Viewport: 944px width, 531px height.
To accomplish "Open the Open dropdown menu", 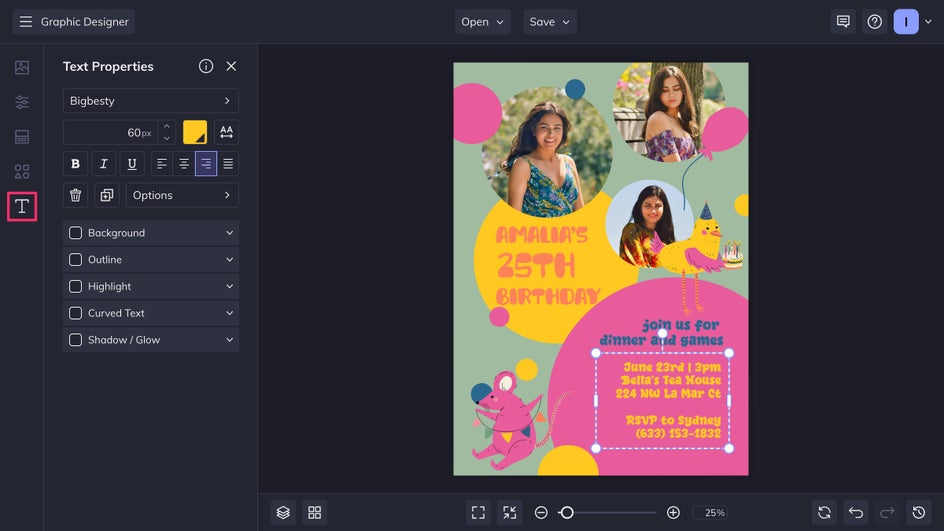I will [x=482, y=22].
